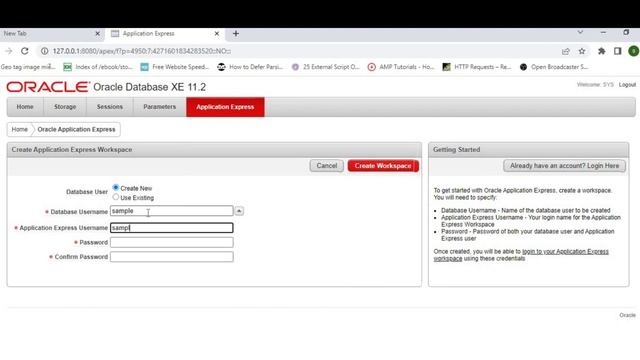Reload the page with the refresh icon
The height and width of the screenshot is (360, 640).
25,51
